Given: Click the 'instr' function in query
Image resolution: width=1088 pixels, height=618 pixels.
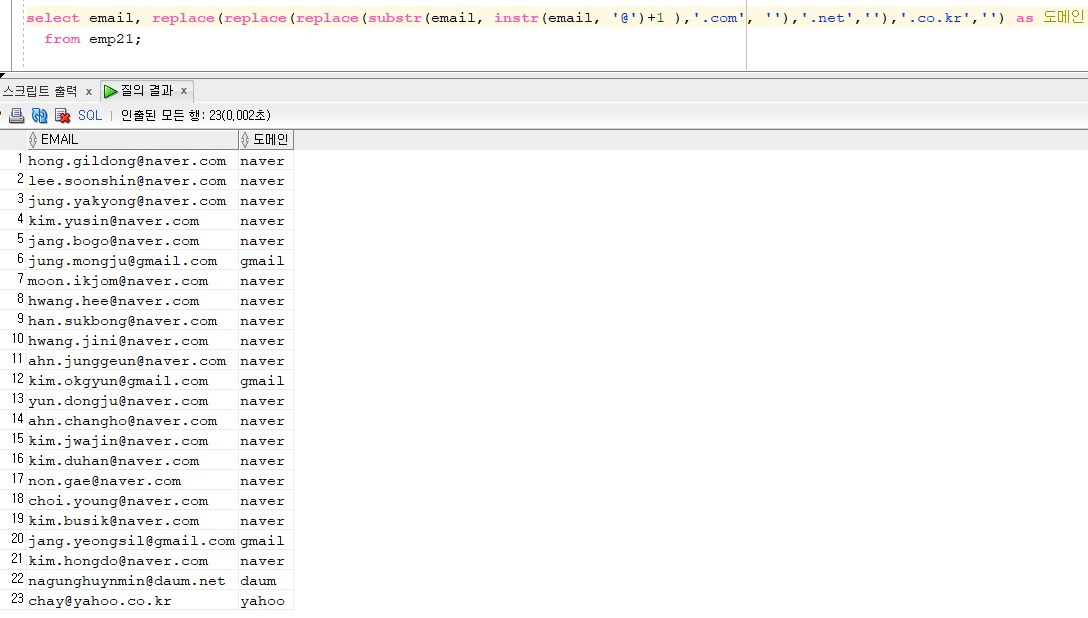Looking at the screenshot, I should point(516,18).
